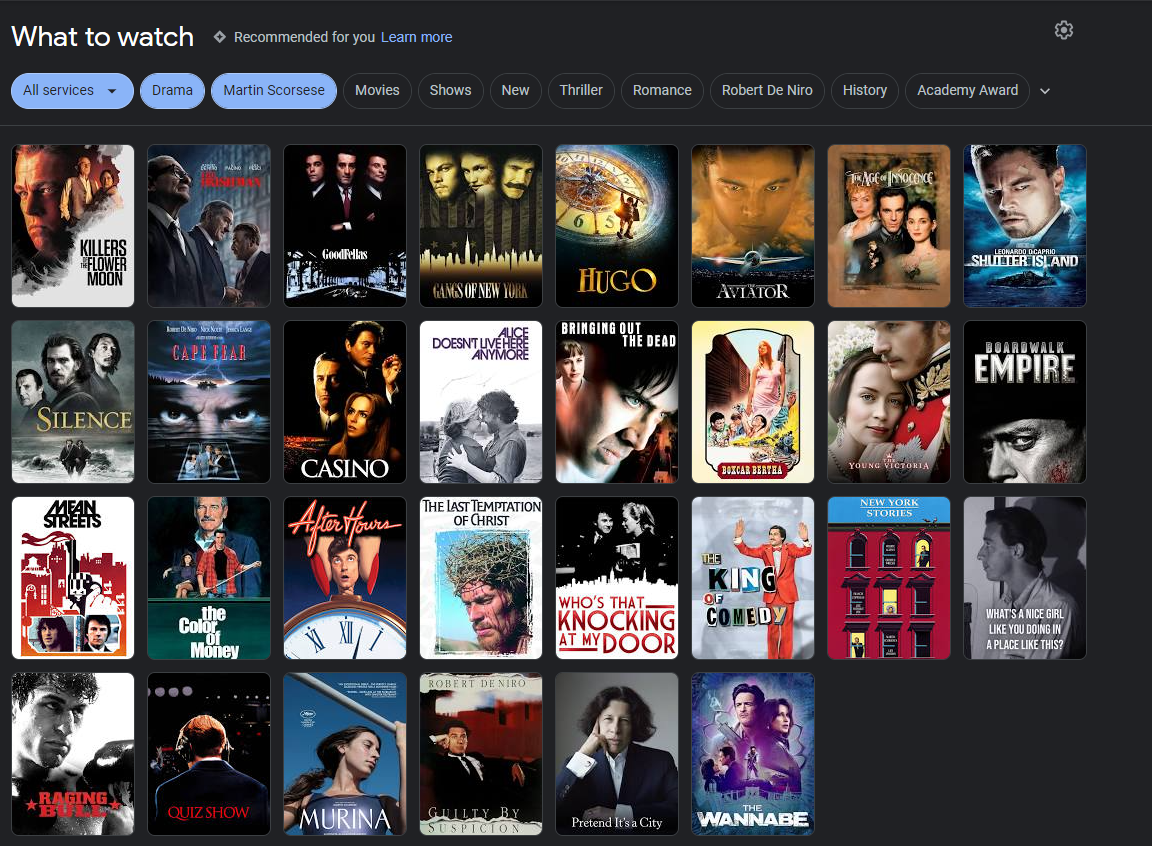Image resolution: width=1152 pixels, height=846 pixels.
Task: Open the New York Stories poster
Action: coord(888,578)
